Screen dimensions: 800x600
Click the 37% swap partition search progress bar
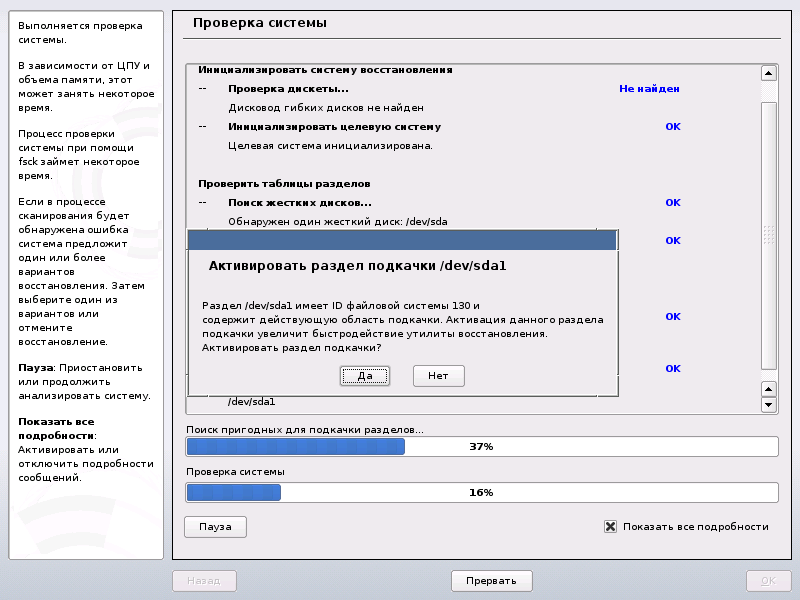(482, 447)
